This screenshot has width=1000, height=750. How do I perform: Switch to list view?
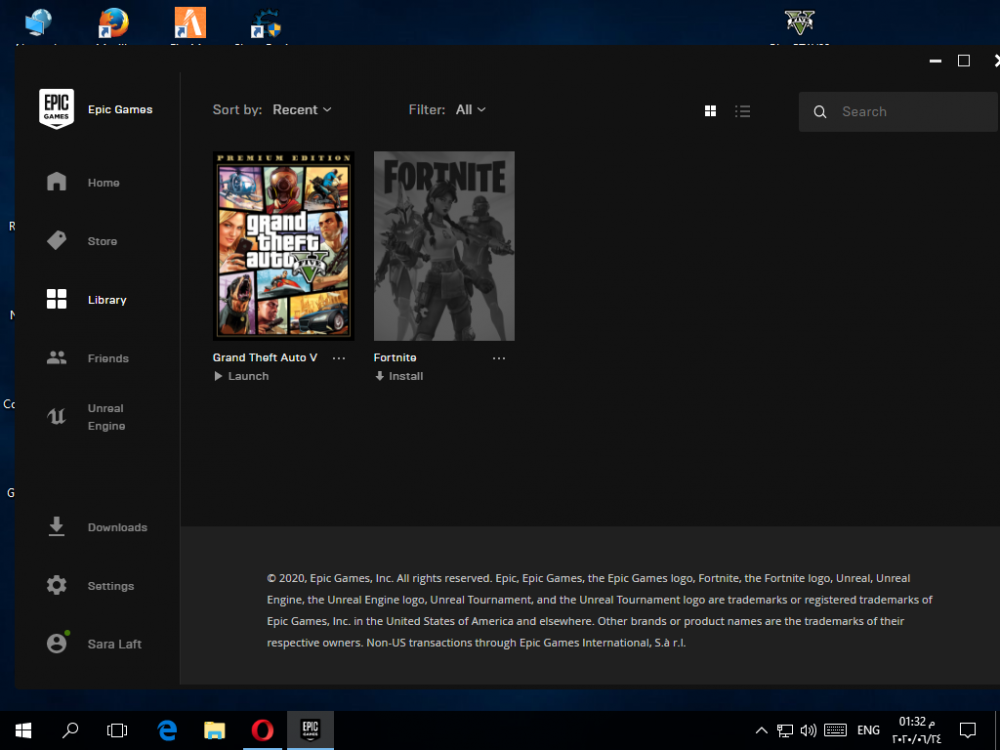click(x=742, y=111)
